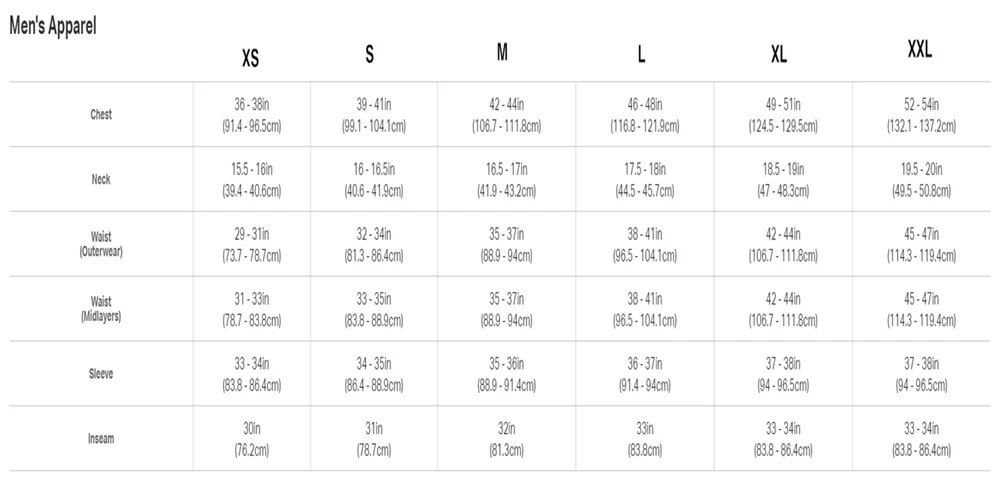The image size is (1000, 500).
Task: Select the L size column header
Action: [x=641, y=55]
